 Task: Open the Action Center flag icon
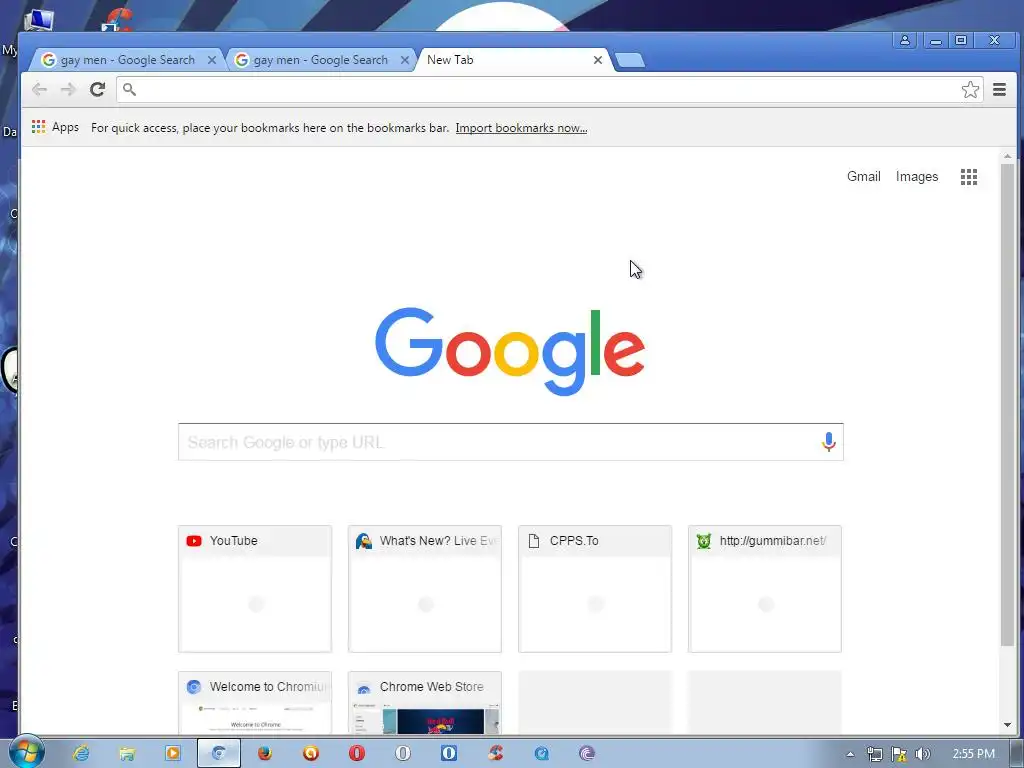click(x=899, y=754)
